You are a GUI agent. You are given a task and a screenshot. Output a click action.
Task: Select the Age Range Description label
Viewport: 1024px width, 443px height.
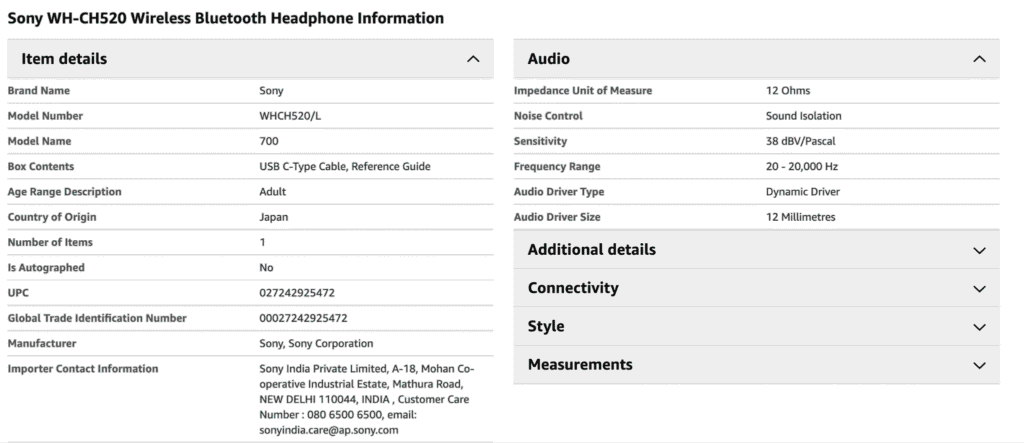pyautogui.click(x=64, y=192)
